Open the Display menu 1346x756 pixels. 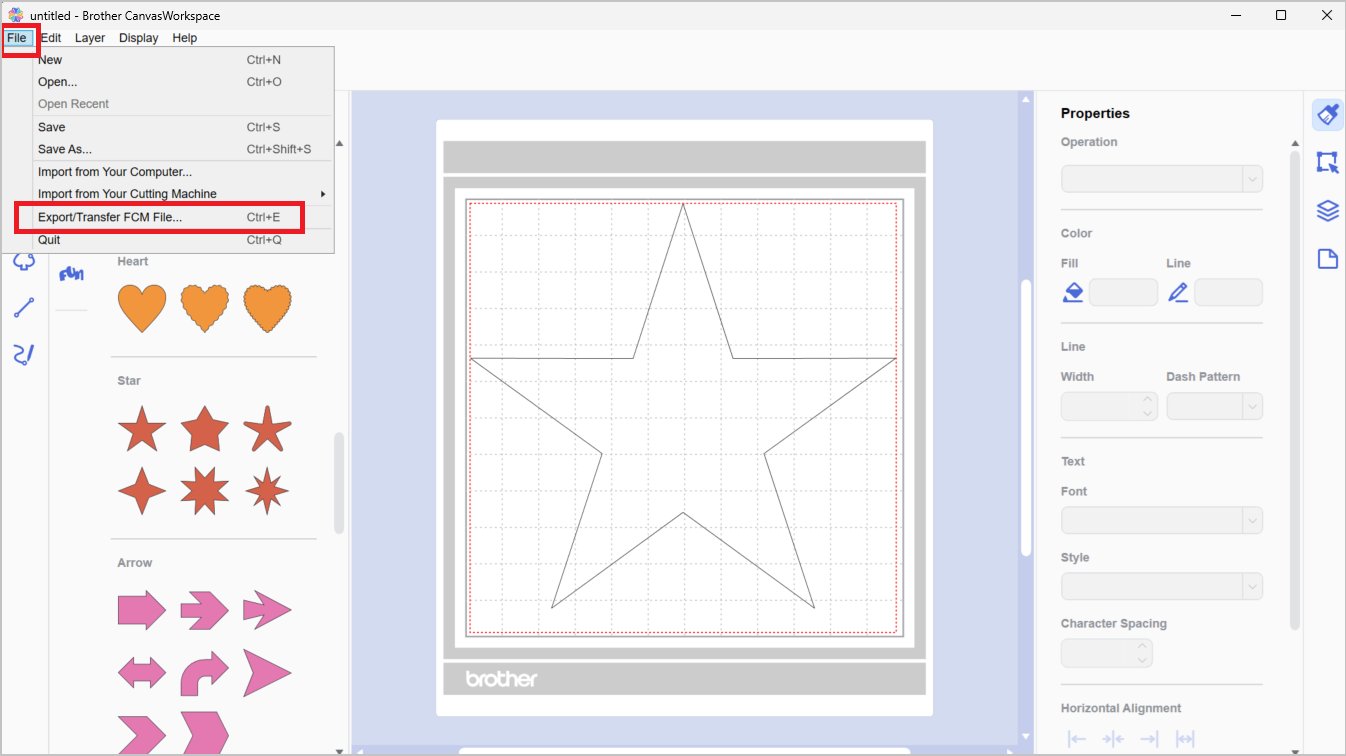click(x=138, y=38)
